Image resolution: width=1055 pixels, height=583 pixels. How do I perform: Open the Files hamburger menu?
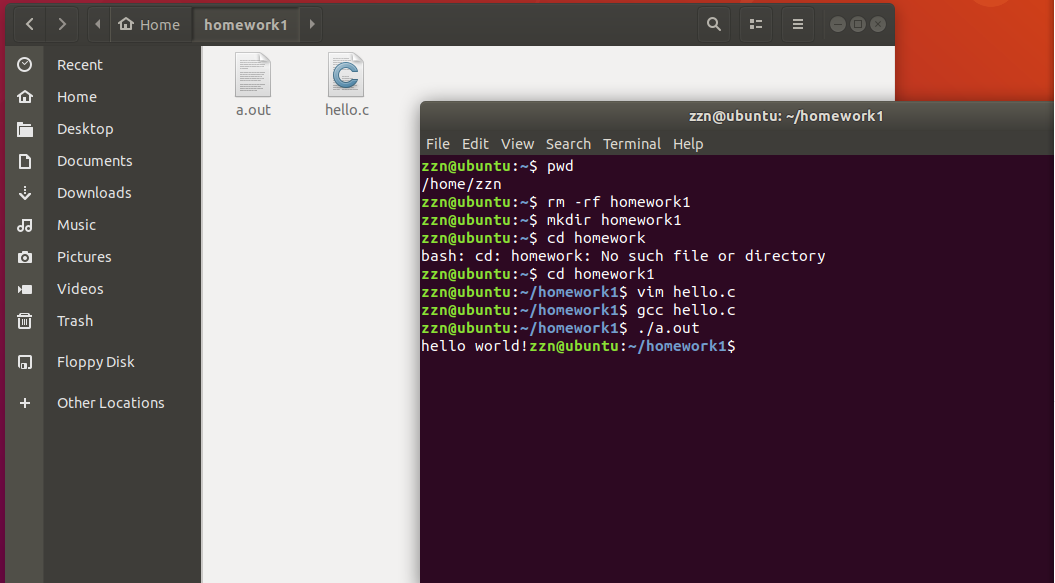797,24
